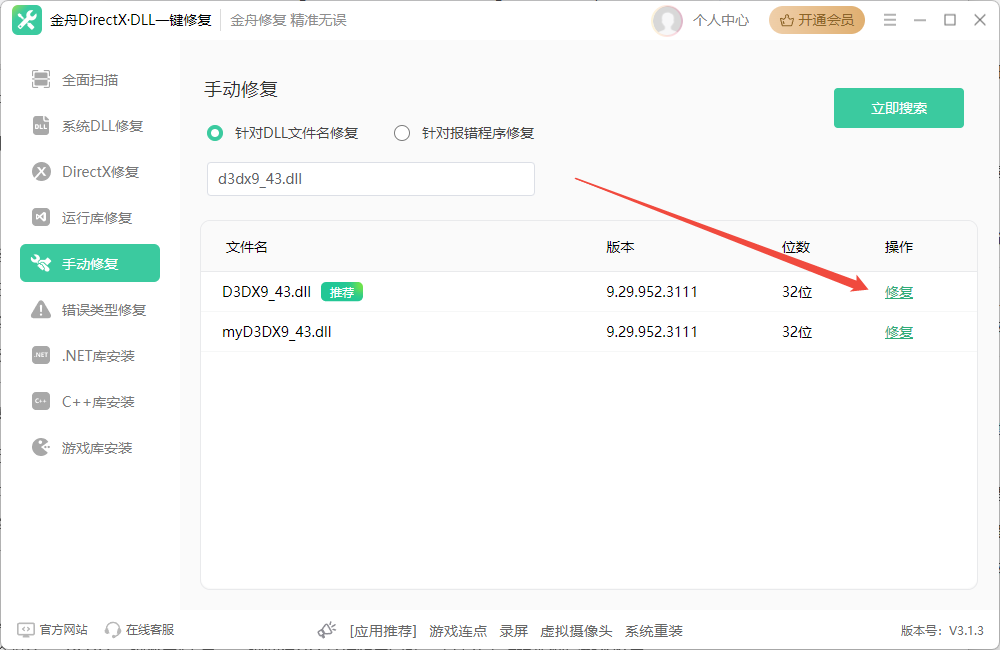
Task: Click the error type warning triangle icon
Action: [41, 309]
